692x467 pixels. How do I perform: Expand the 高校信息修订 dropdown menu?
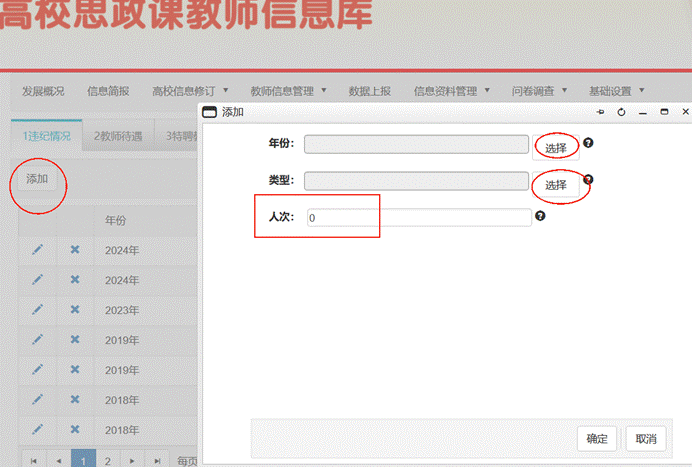(x=190, y=91)
